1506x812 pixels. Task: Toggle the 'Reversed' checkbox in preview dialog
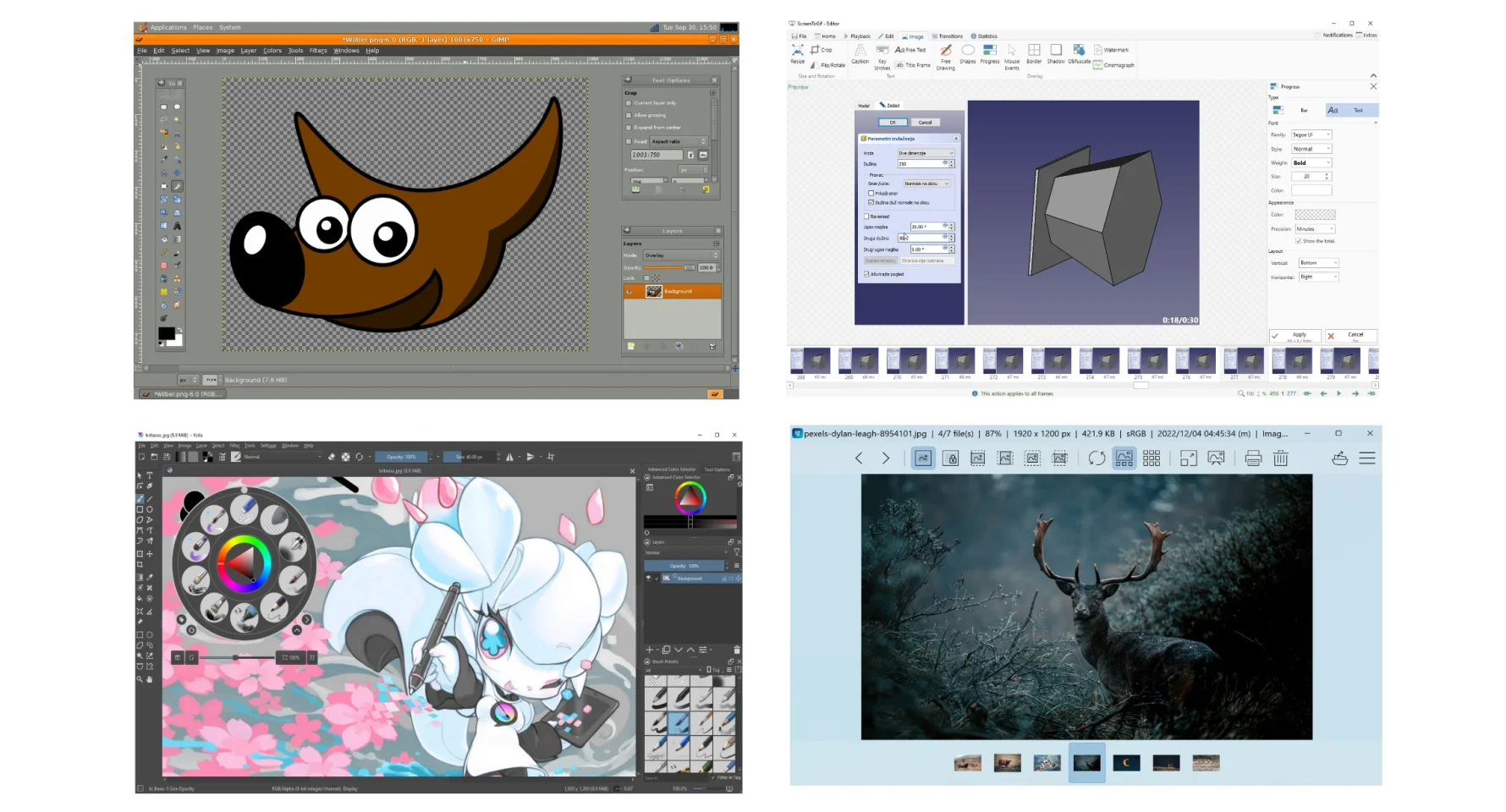(x=867, y=217)
